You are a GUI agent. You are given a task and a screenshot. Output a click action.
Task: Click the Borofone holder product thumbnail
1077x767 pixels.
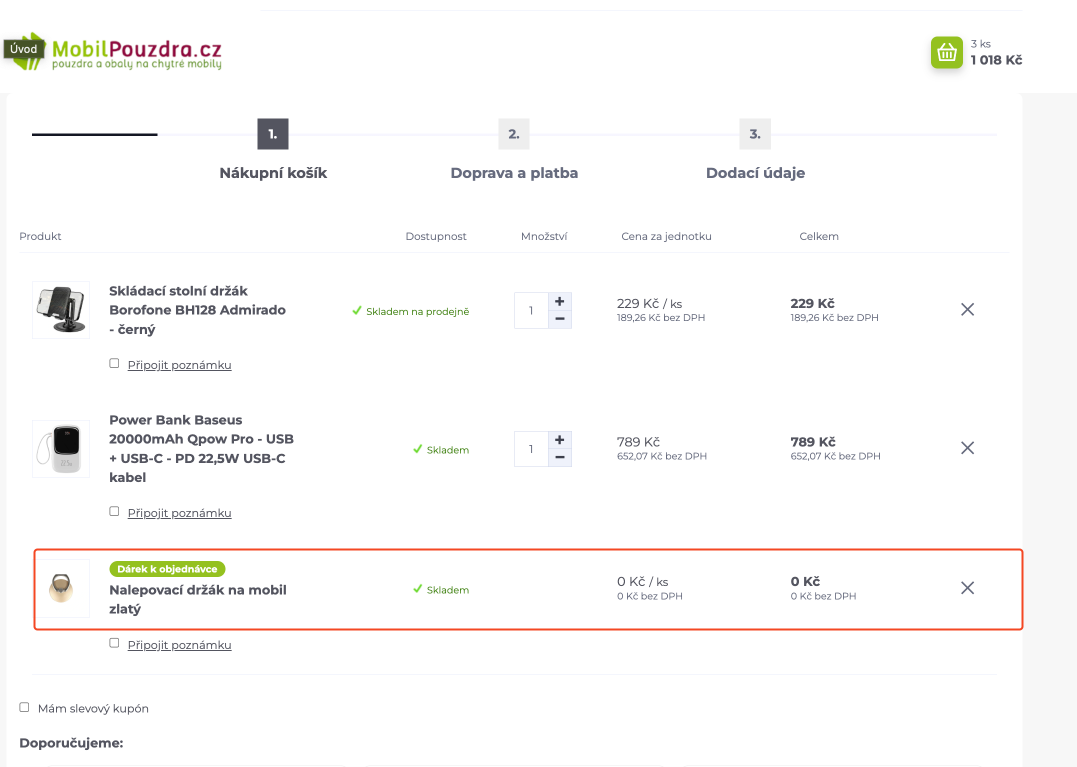pyautogui.click(x=61, y=310)
